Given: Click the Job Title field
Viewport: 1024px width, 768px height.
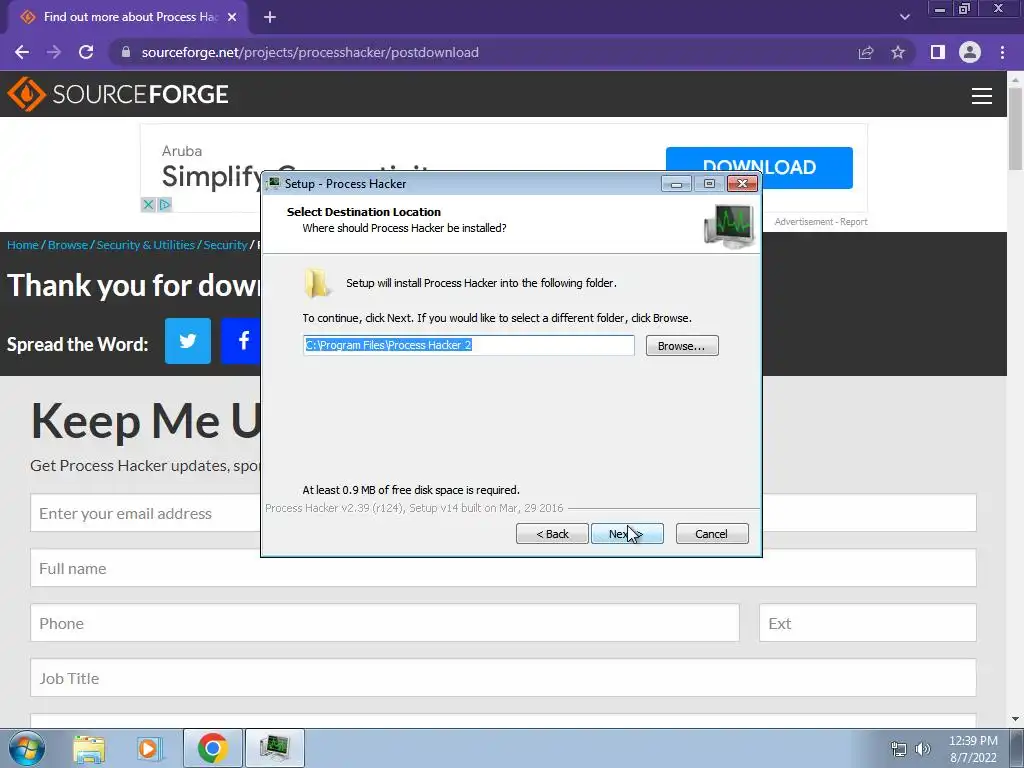Looking at the screenshot, I should pos(503,678).
